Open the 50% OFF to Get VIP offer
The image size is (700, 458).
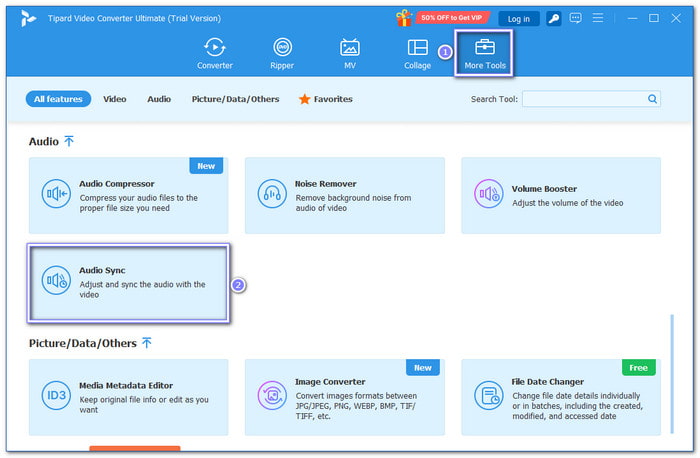tap(452, 18)
